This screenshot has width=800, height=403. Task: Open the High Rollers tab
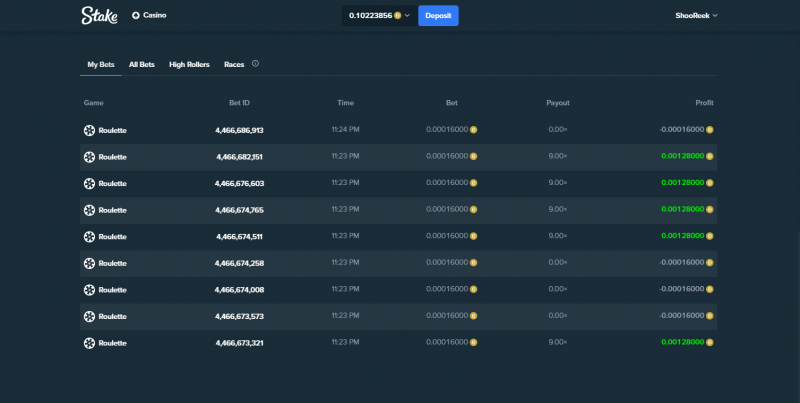pos(189,64)
